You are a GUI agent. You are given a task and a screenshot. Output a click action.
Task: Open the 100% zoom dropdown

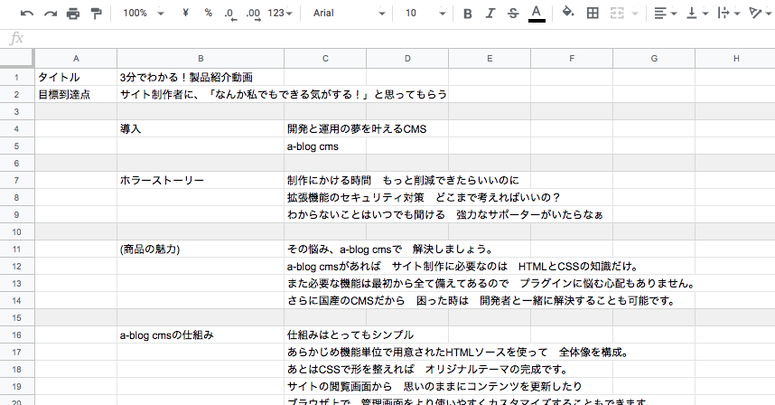[x=142, y=14]
